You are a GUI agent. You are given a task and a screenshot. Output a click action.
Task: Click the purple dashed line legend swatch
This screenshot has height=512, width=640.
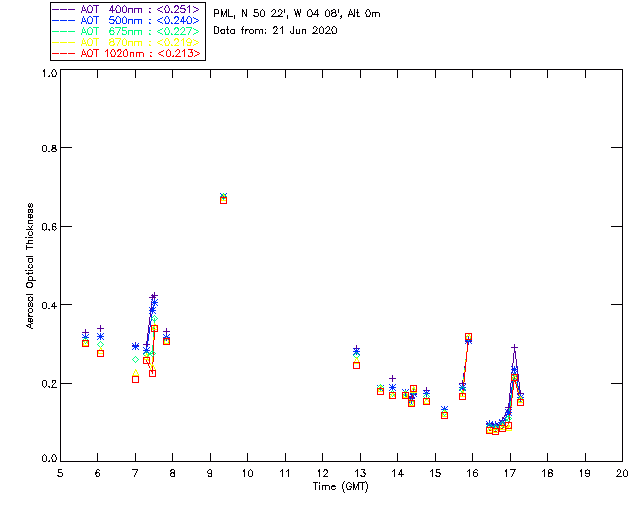tap(64, 9)
